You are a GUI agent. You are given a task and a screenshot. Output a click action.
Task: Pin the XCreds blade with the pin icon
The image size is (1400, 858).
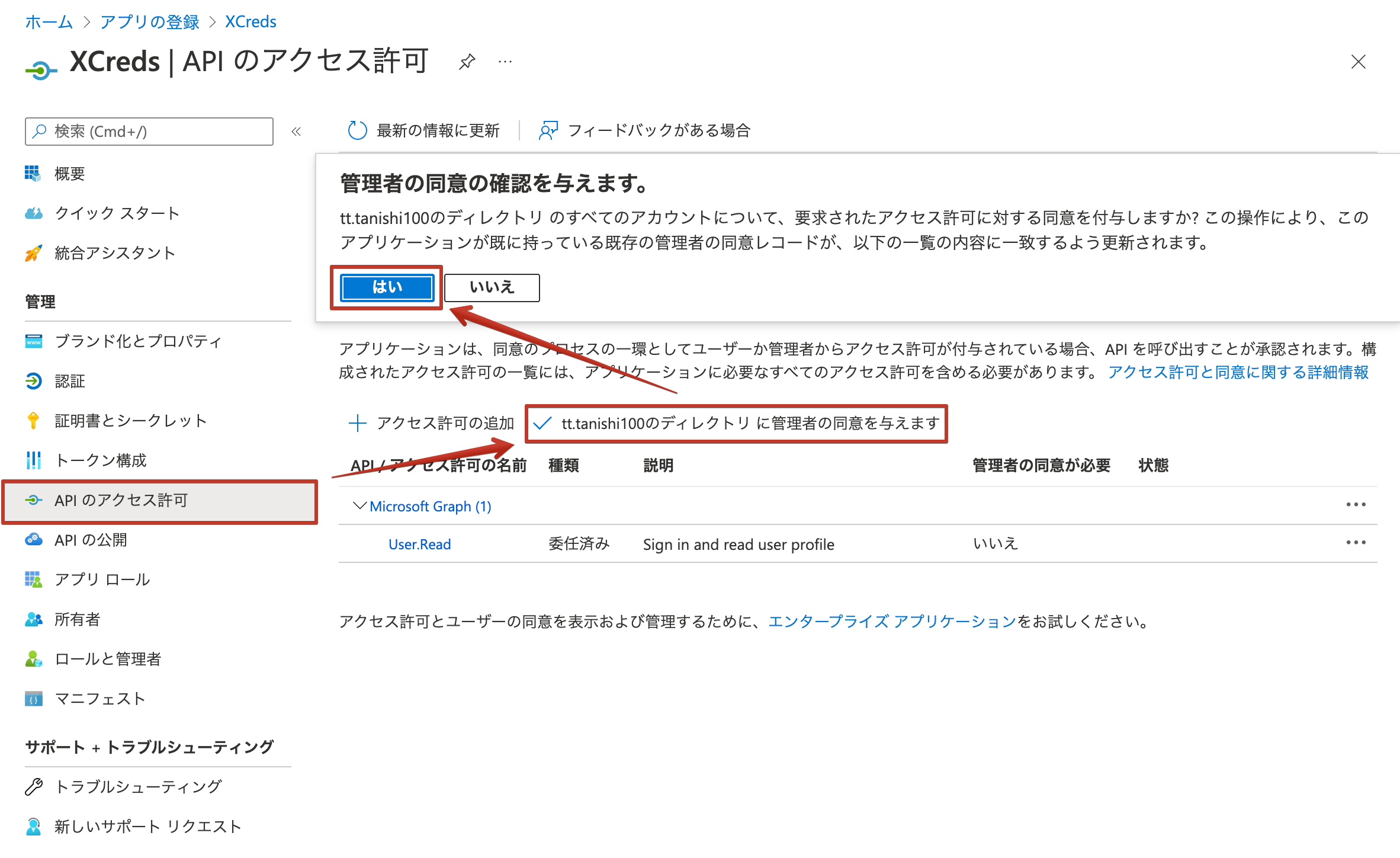[467, 61]
